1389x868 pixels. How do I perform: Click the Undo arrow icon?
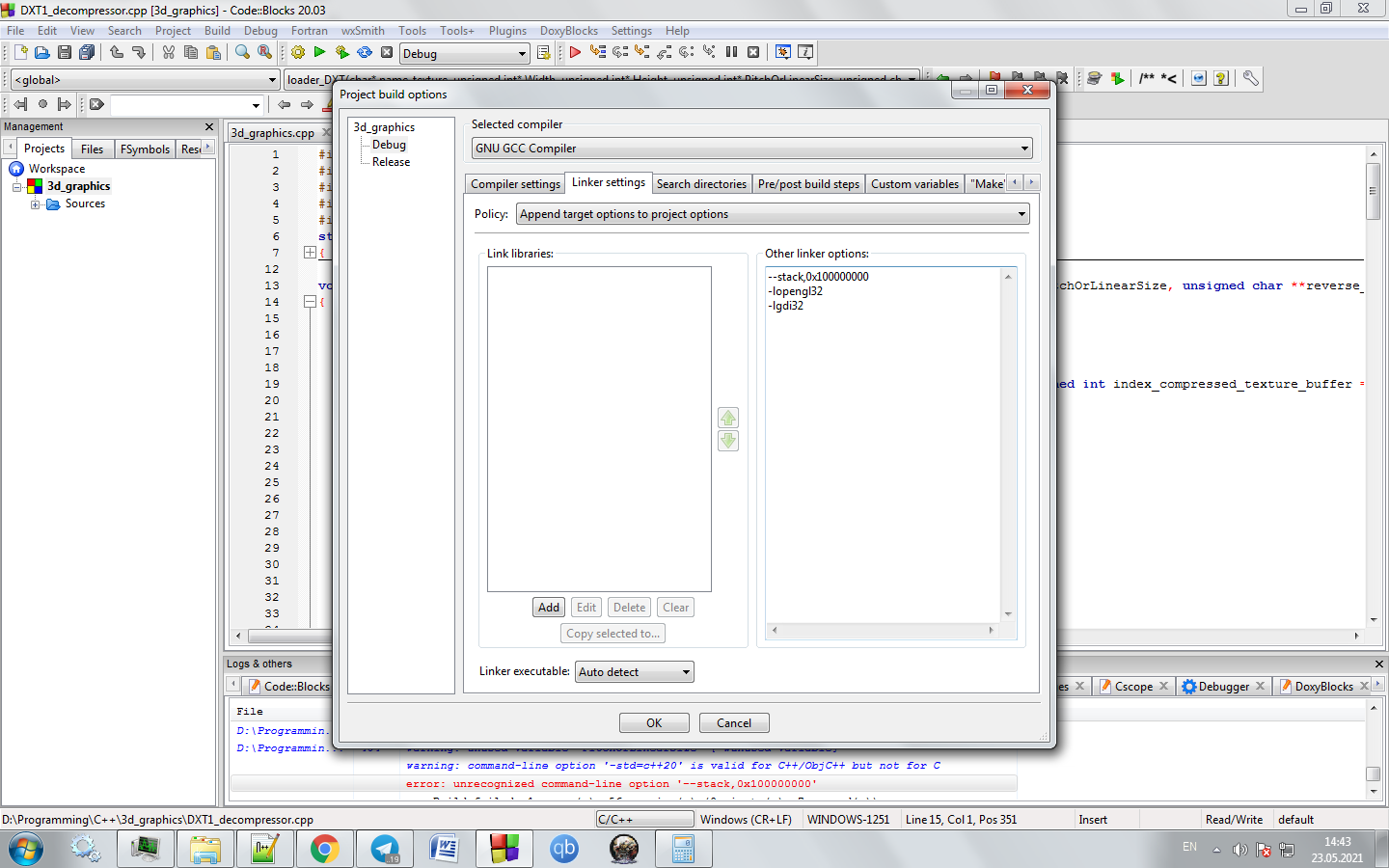116,53
